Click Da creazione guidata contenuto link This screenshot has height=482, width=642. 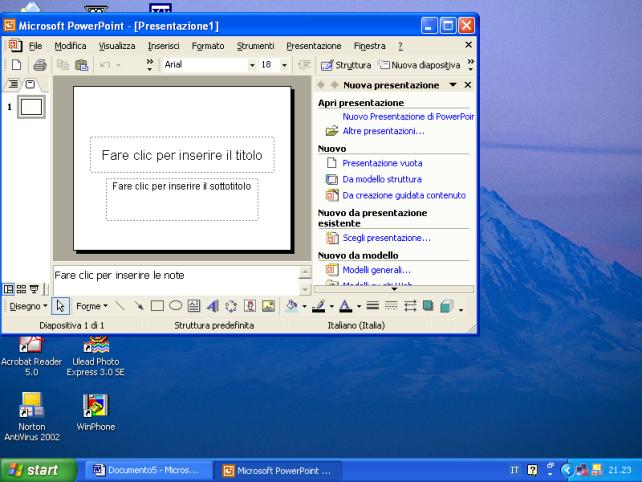pos(404,195)
